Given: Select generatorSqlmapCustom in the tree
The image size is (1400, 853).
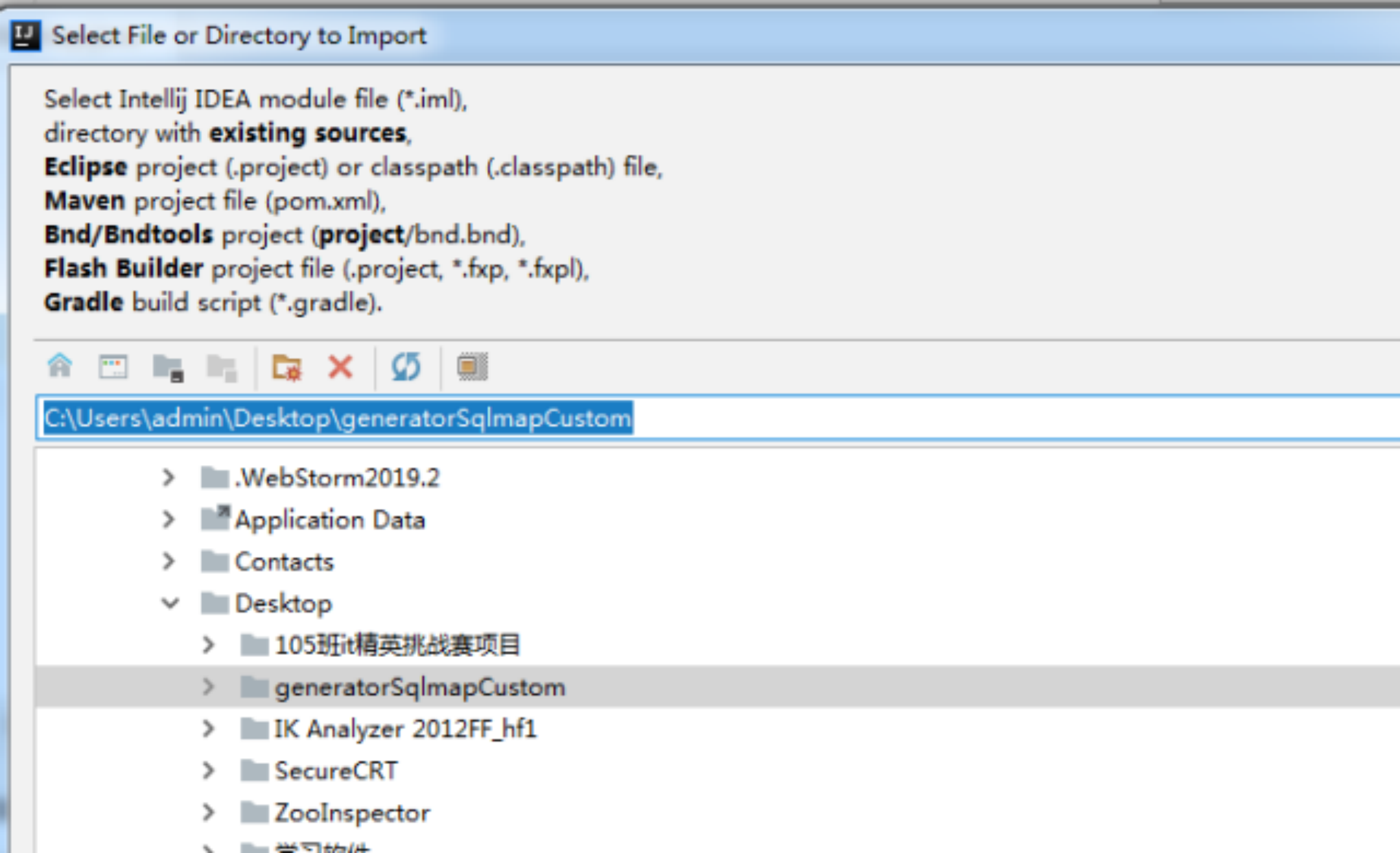Looking at the screenshot, I should point(718,687).
